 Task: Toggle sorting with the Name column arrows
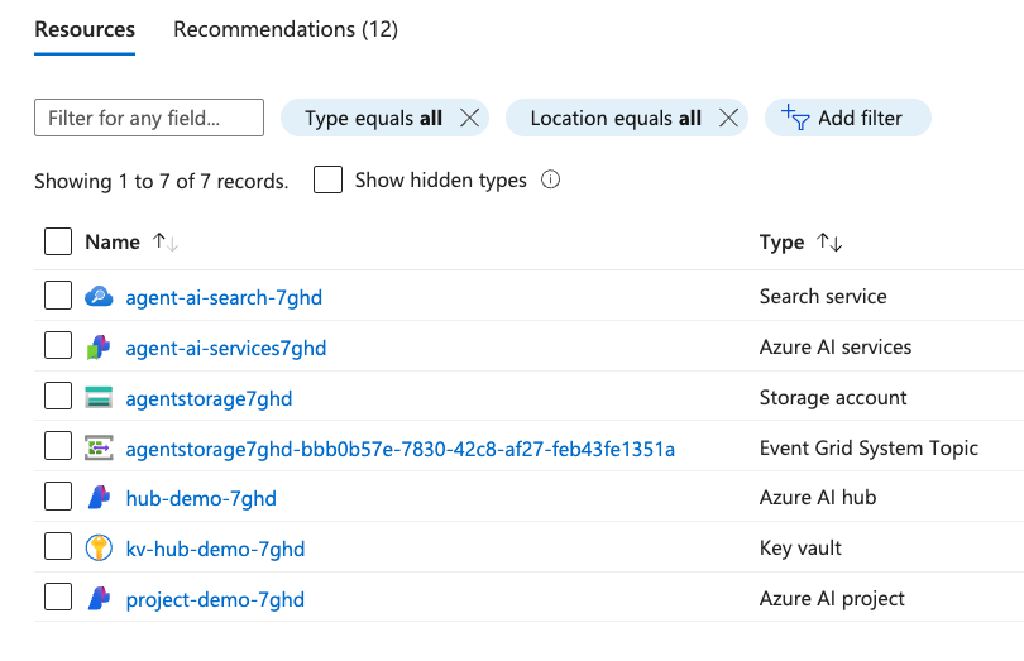(164, 241)
